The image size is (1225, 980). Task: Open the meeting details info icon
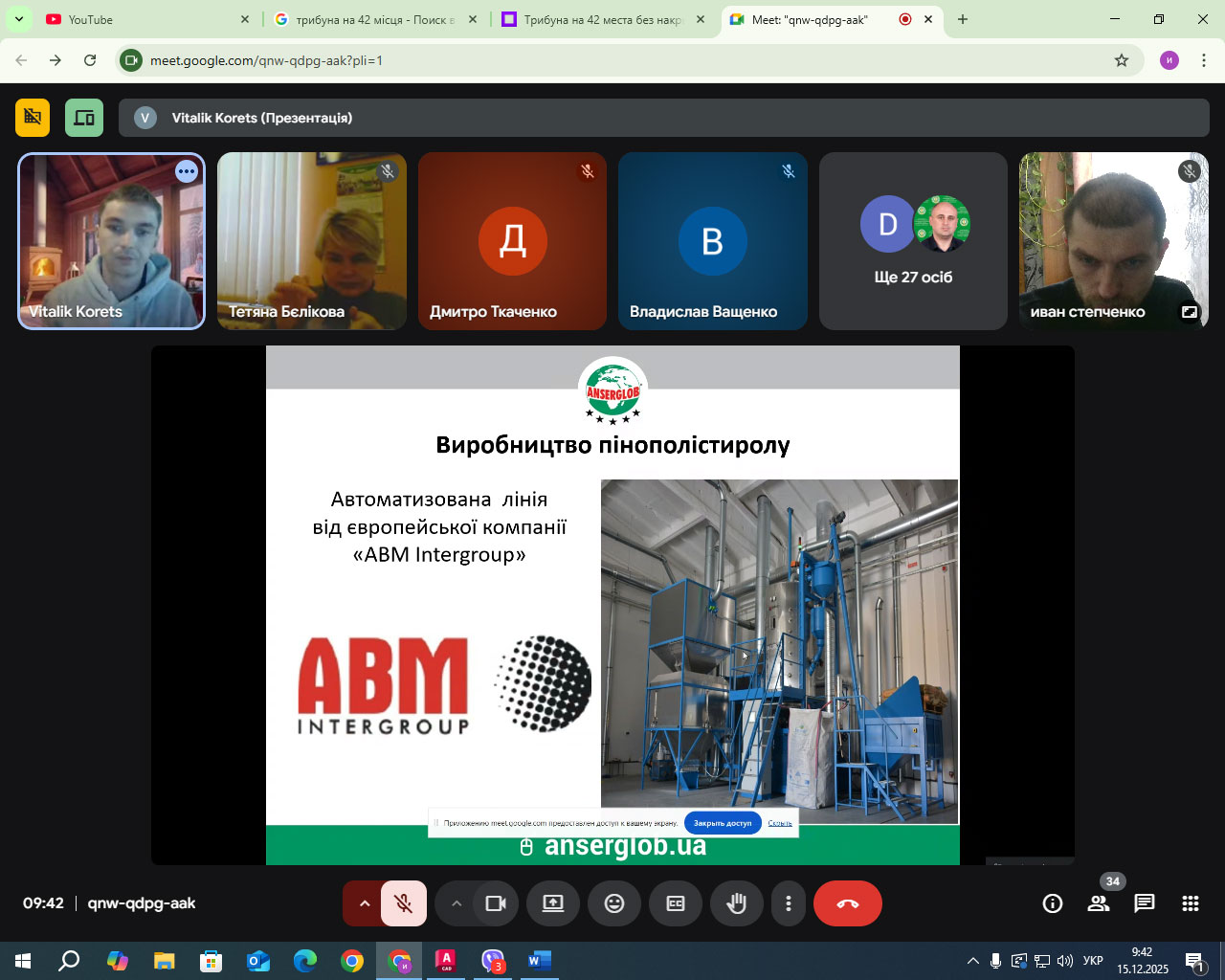1053,903
